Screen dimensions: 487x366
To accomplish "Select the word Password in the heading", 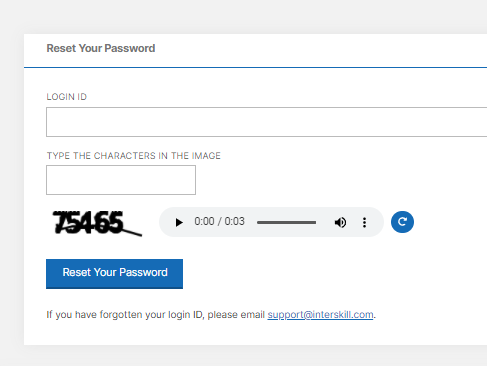I will [131, 48].
